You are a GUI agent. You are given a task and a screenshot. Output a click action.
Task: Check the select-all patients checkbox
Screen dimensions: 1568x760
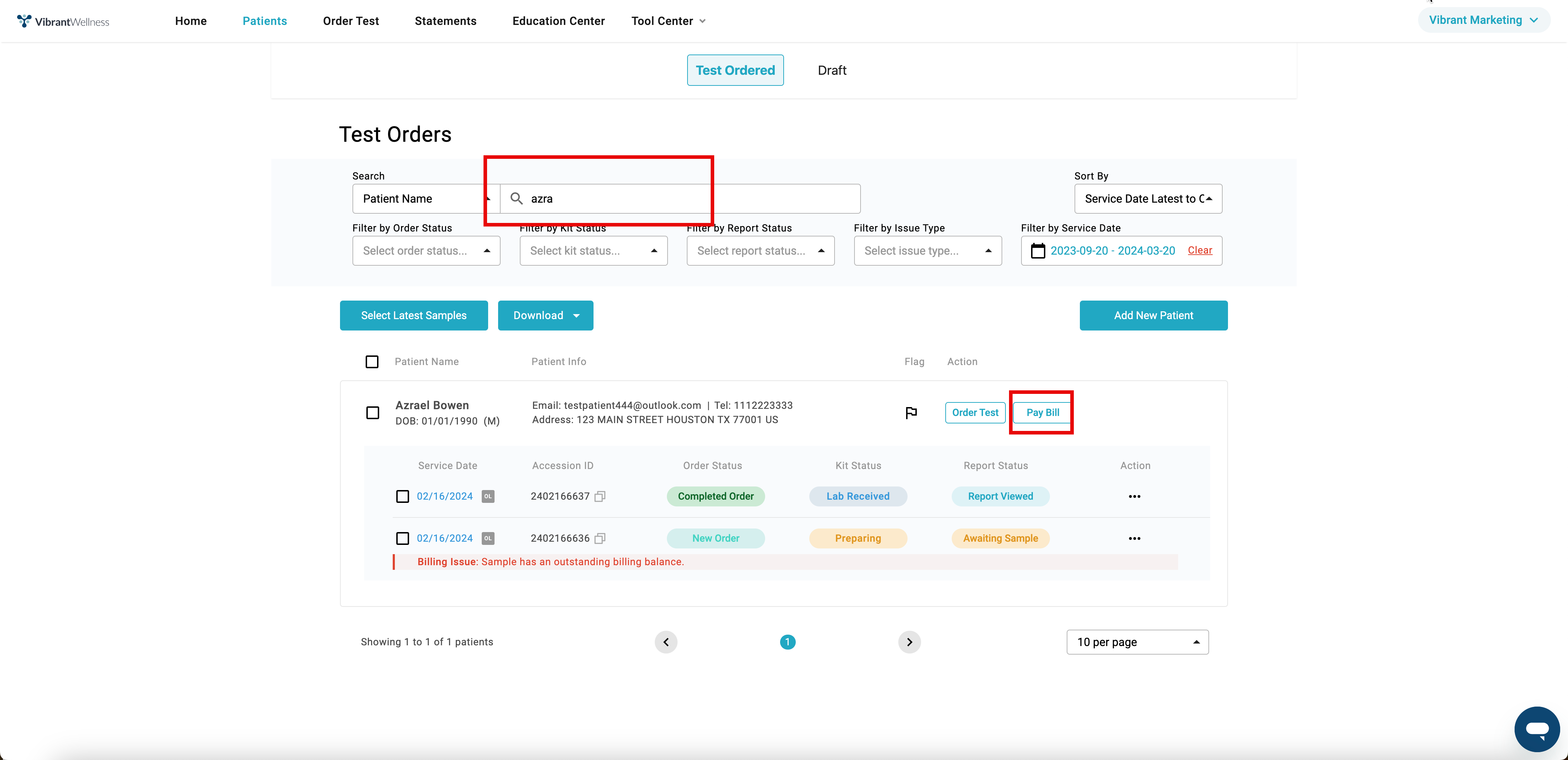[x=372, y=362]
